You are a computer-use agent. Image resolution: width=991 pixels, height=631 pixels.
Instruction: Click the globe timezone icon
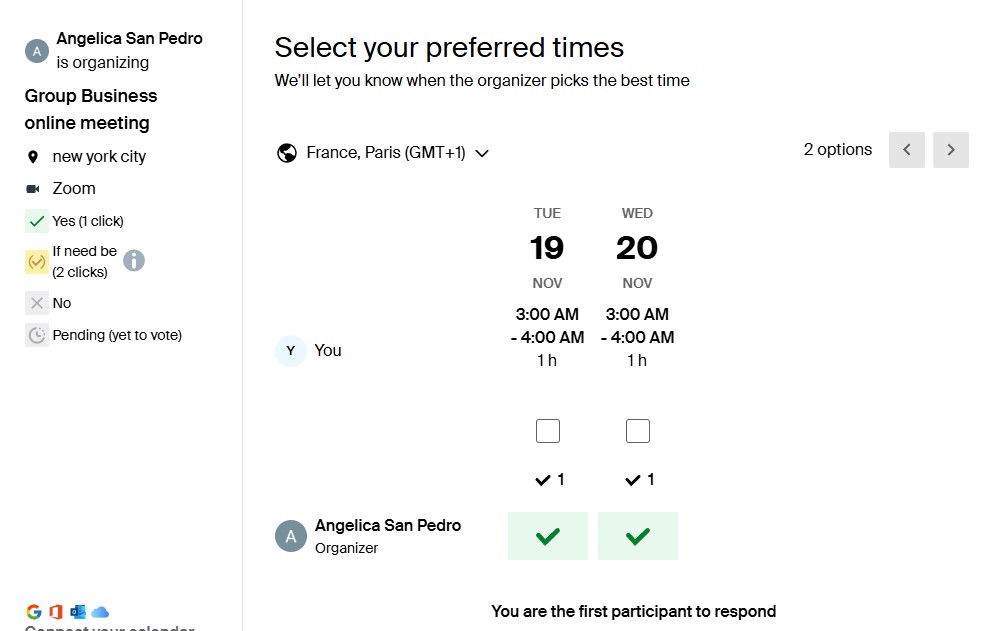[287, 153]
